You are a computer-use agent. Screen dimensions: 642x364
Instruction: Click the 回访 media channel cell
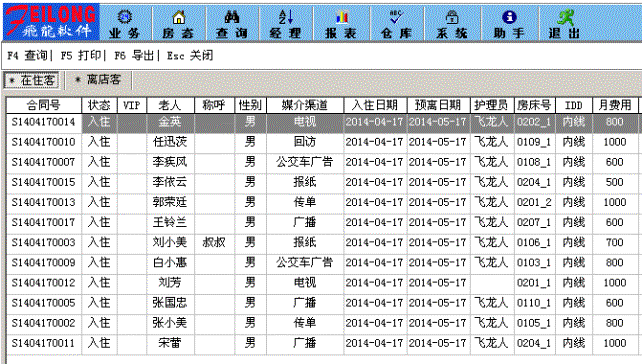[x=305, y=142]
